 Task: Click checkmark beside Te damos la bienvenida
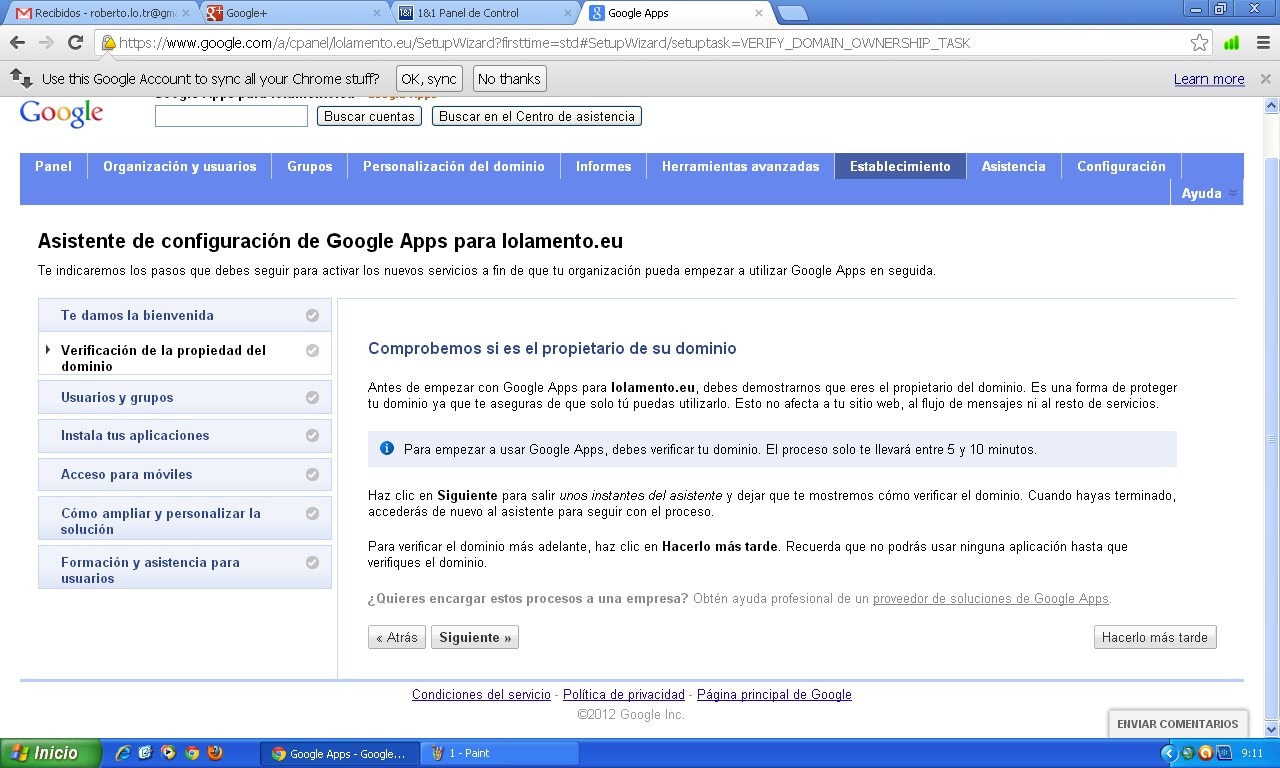tap(312, 315)
